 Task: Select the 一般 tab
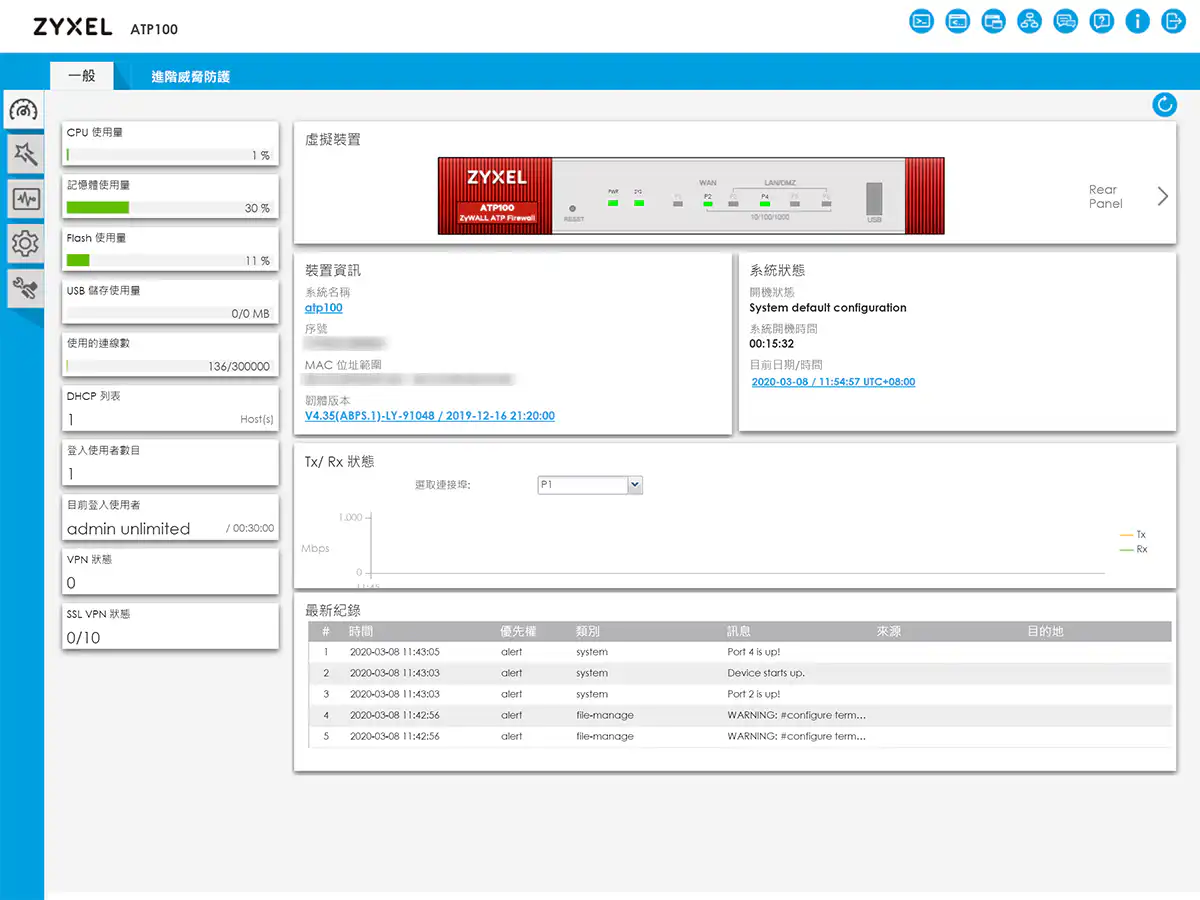[x=81, y=77]
